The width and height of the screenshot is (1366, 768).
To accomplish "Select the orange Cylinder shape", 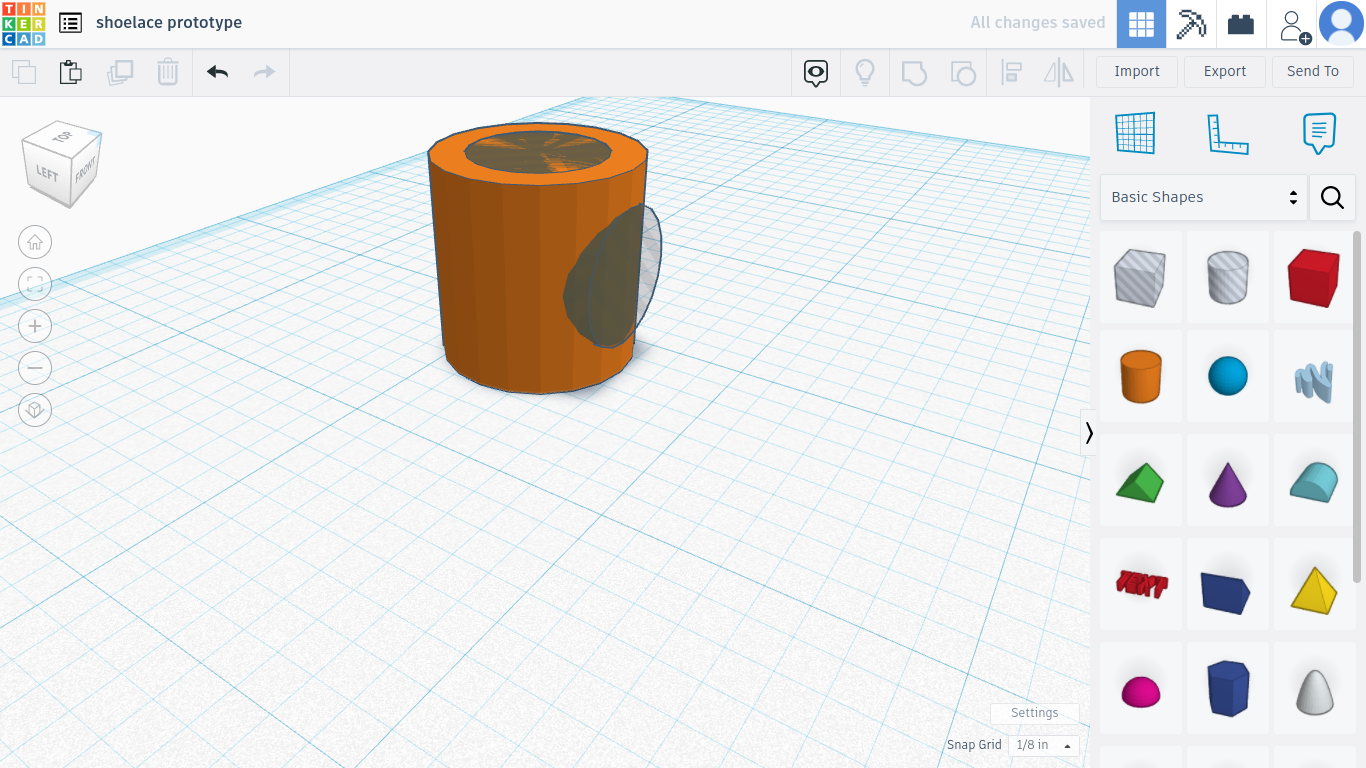I will point(1141,376).
